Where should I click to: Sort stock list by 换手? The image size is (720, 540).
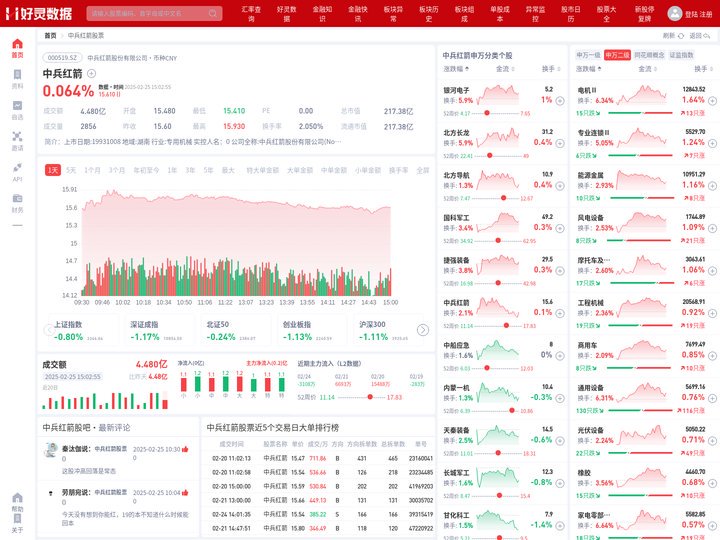(x=551, y=69)
